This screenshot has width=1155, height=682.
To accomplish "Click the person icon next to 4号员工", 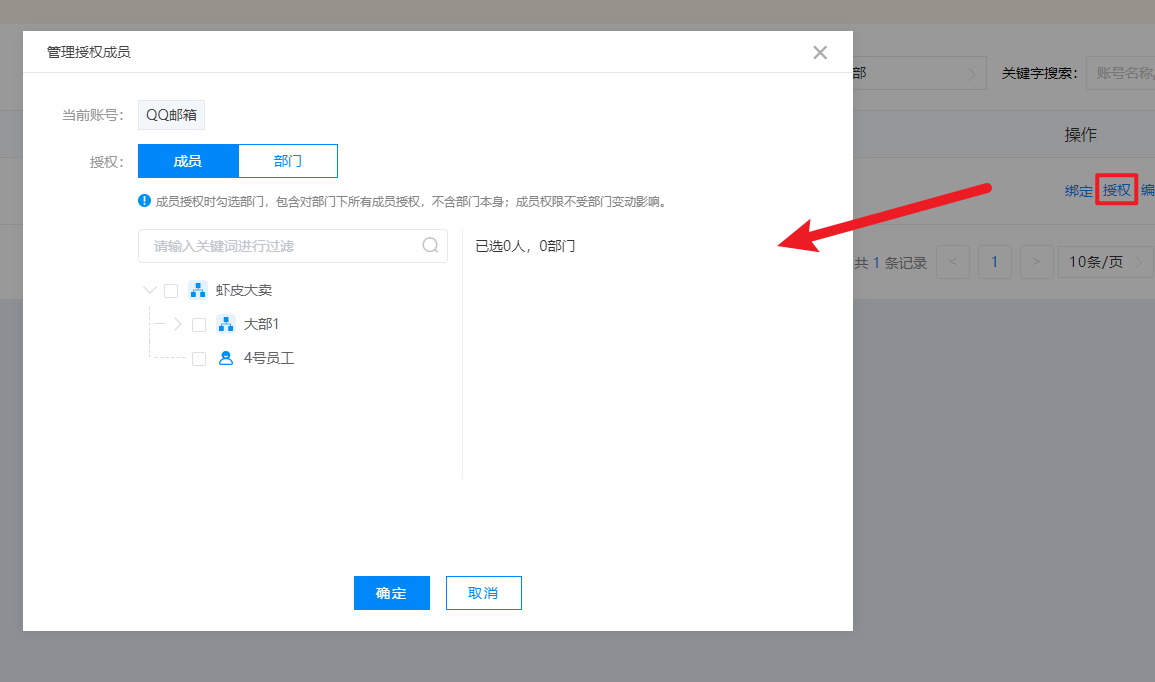I will point(226,359).
